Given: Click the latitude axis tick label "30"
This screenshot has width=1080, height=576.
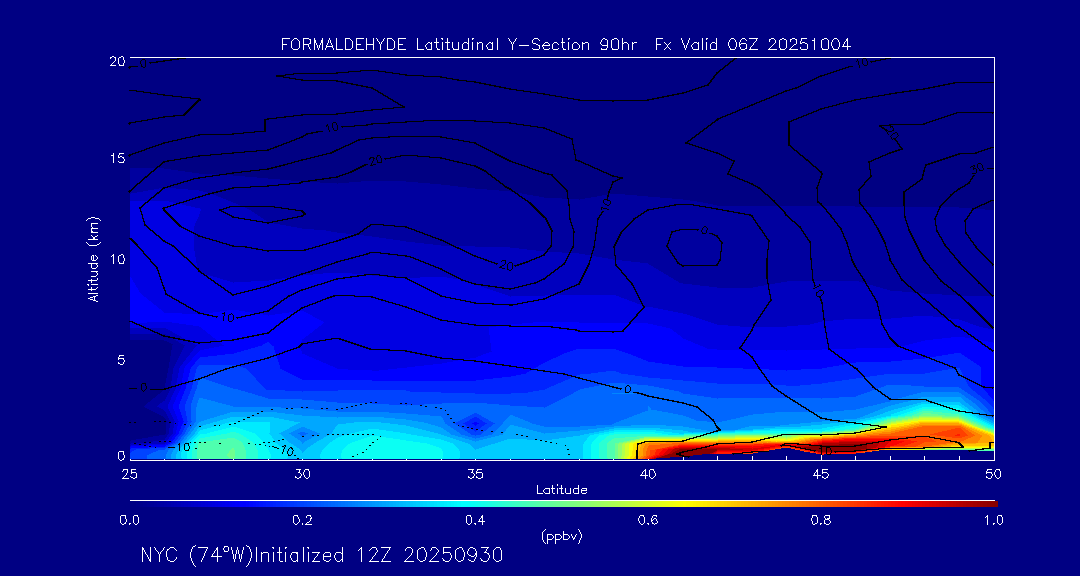Looking at the screenshot, I should coord(302,474).
